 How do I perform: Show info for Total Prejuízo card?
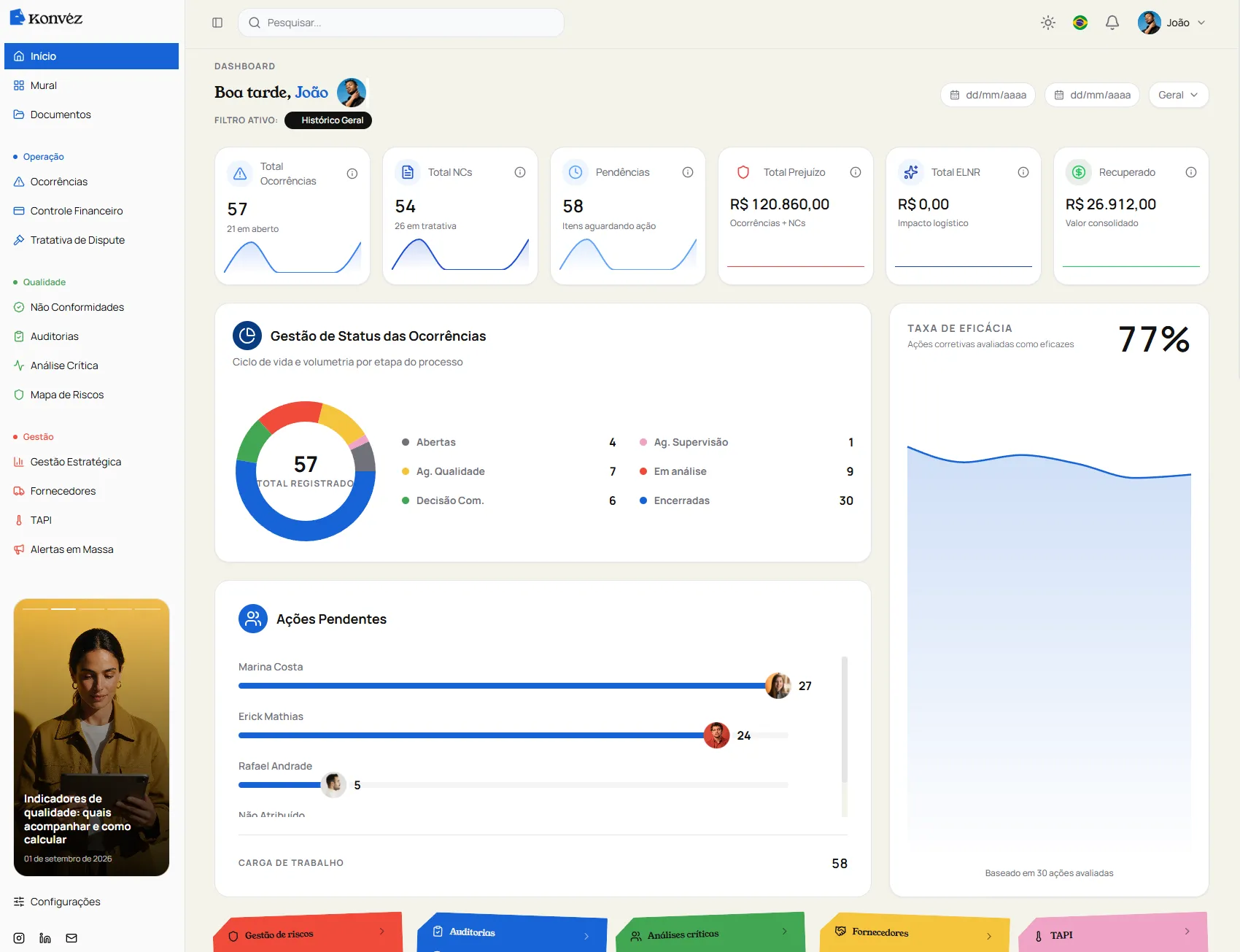[856, 172]
